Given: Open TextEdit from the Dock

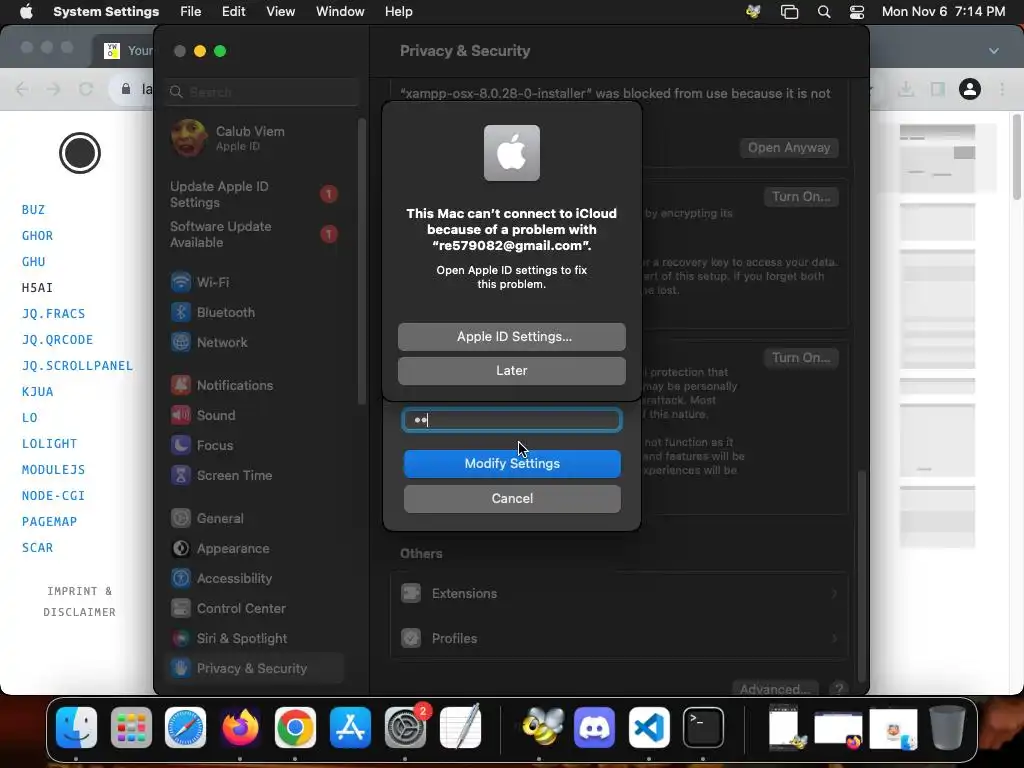Looking at the screenshot, I should 460,727.
